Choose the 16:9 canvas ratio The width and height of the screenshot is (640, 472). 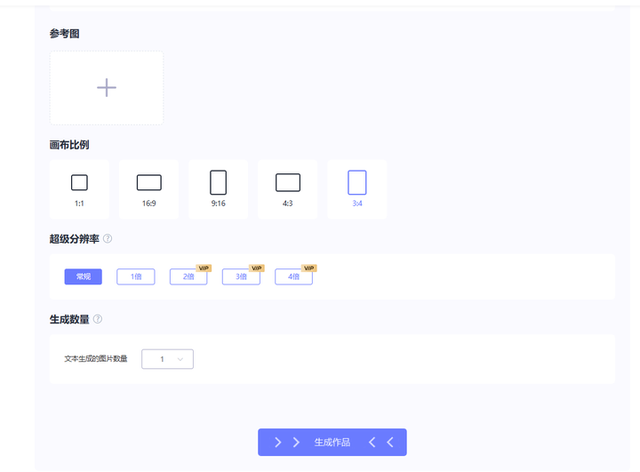149,189
